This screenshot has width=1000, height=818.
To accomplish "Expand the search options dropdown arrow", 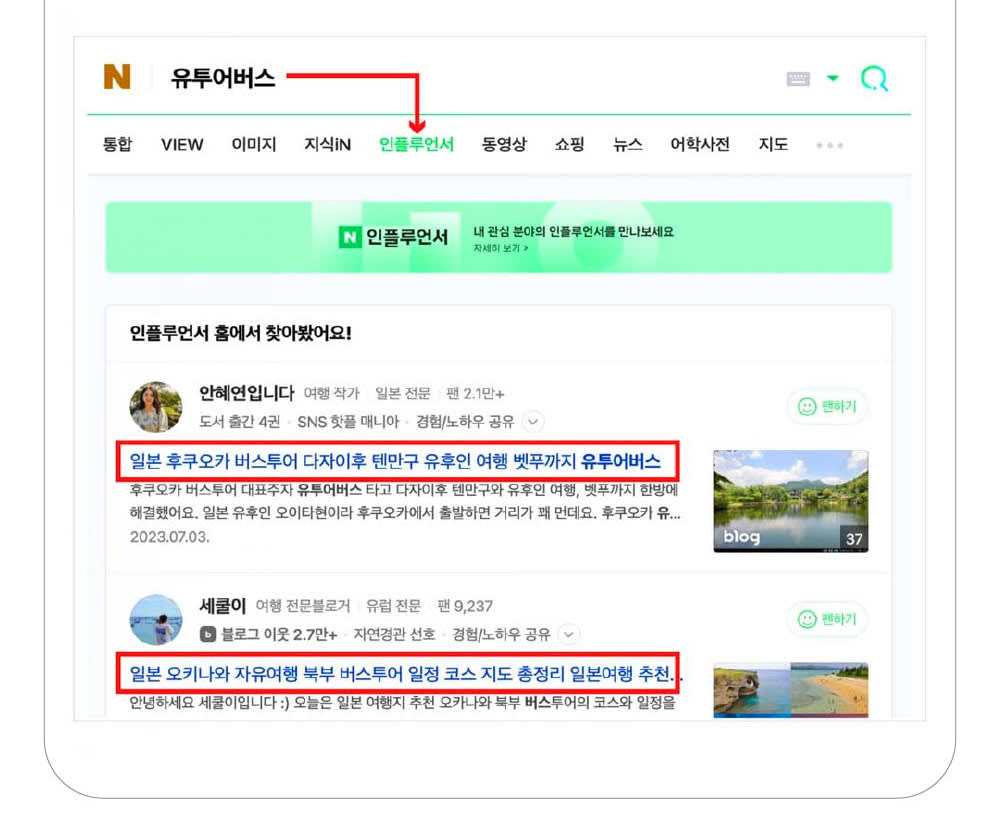I will [832, 79].
